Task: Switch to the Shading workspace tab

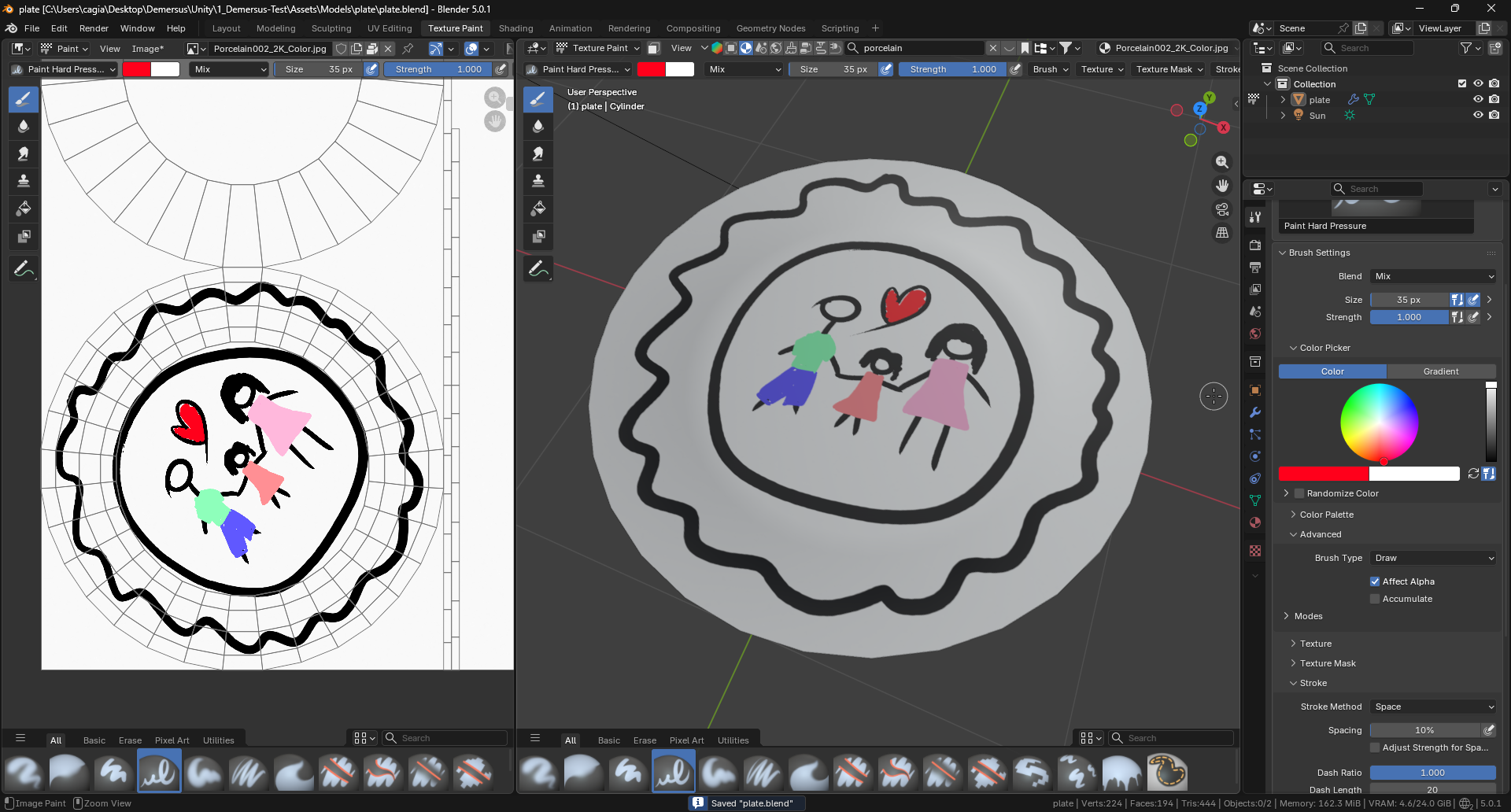Action: point(515,28)
